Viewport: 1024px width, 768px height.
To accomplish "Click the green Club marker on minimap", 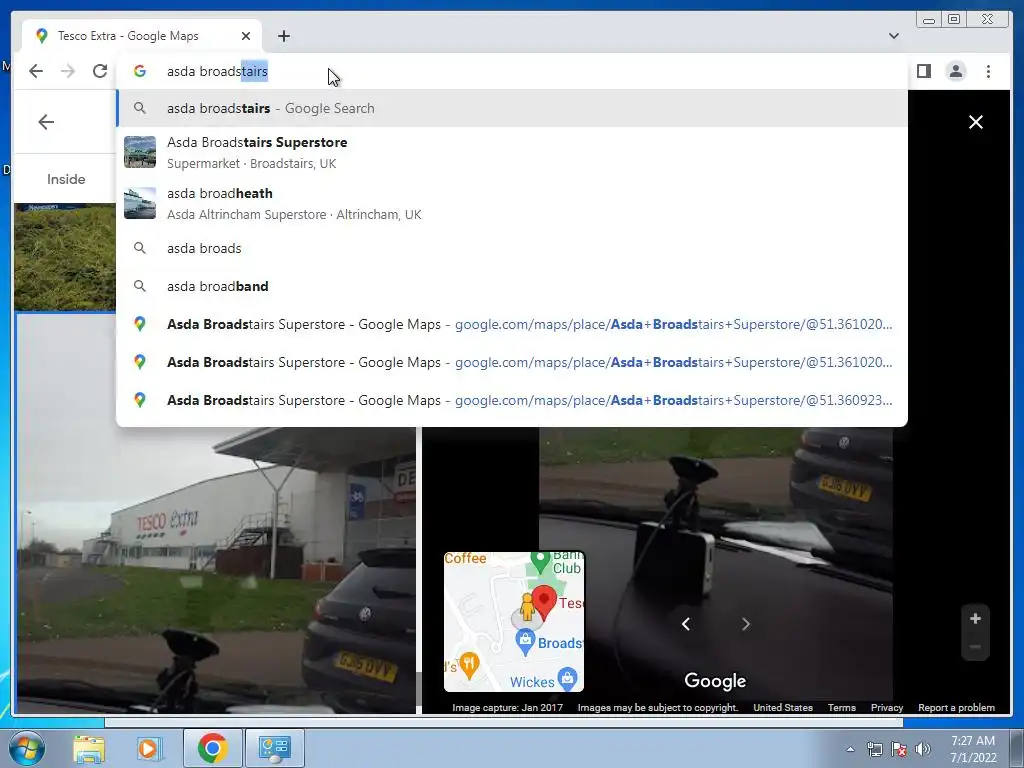I will [540, 560].
